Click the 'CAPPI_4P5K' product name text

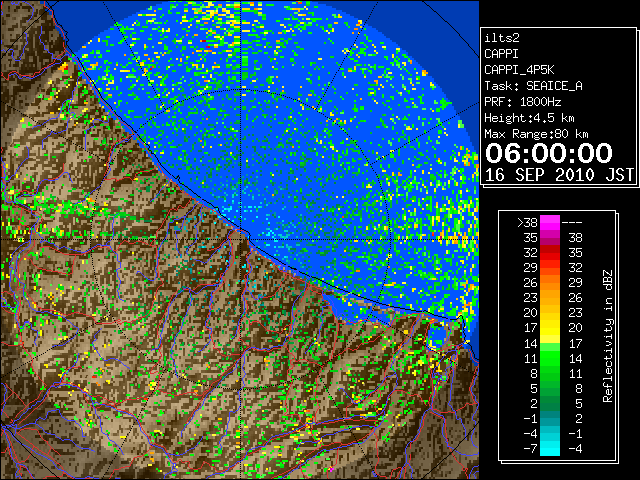point(519,70)
